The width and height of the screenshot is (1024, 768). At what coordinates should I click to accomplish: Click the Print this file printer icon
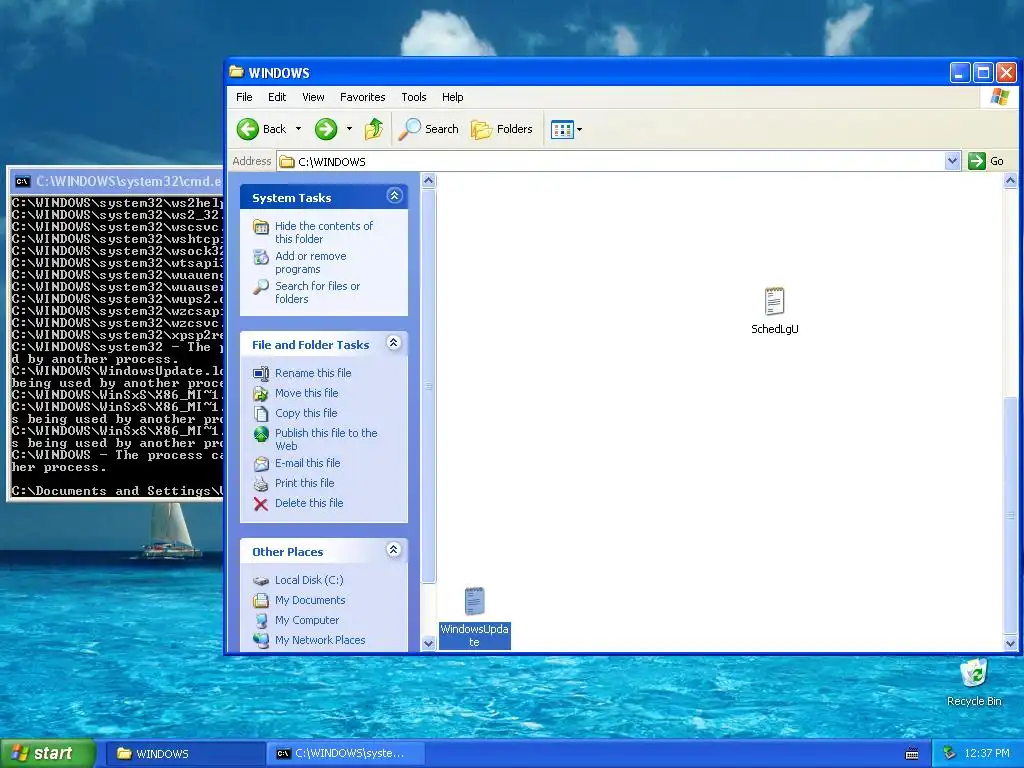[261, 484]
